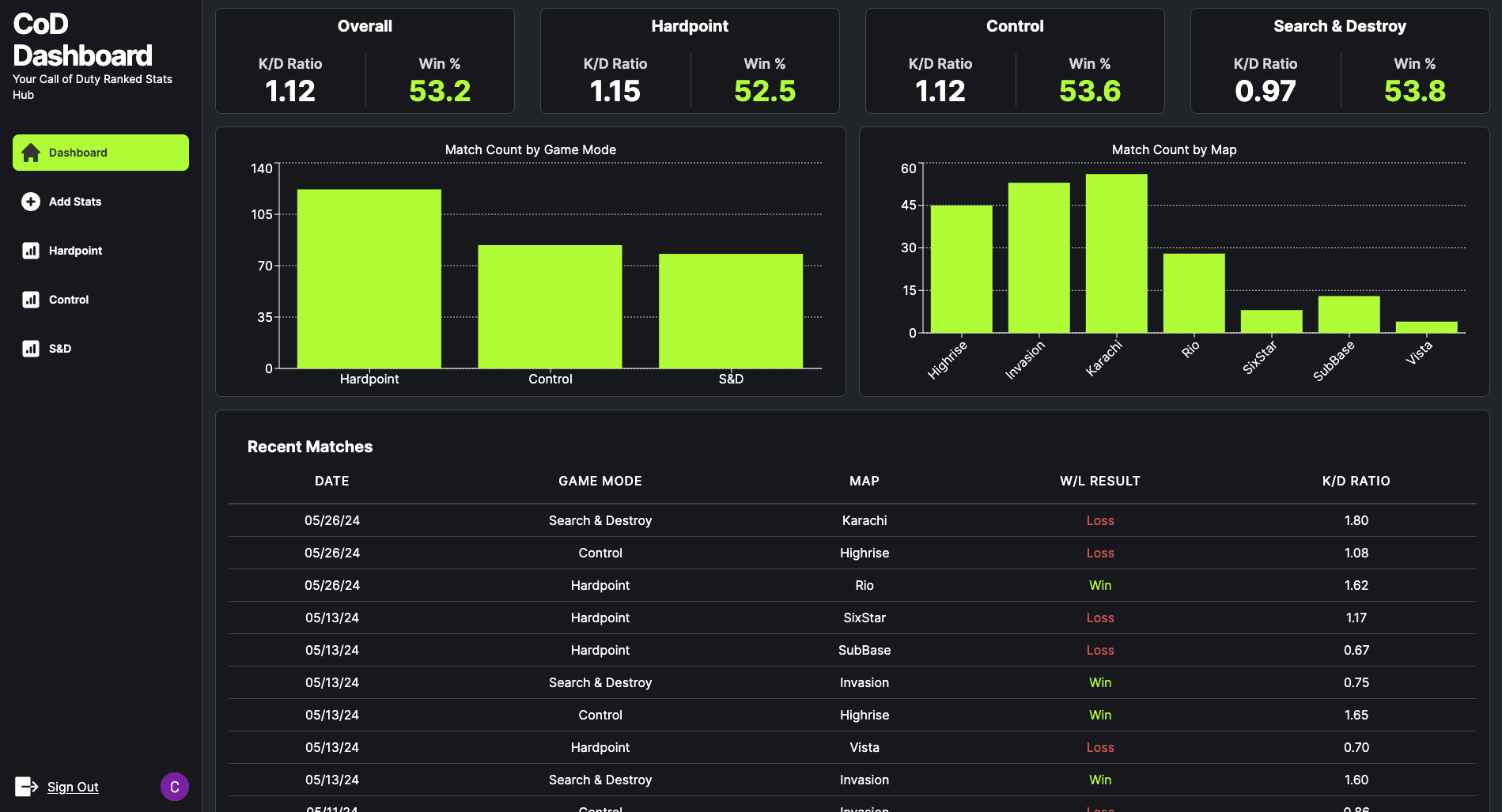
Task: Select the Hardpoint bar in game mode chart
Action: (369, 278)
